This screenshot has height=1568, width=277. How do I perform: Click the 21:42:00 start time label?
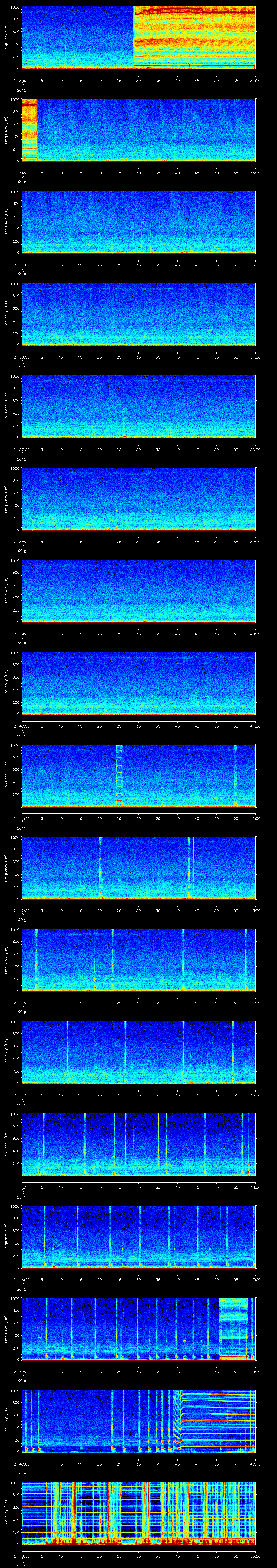(21, 910)
